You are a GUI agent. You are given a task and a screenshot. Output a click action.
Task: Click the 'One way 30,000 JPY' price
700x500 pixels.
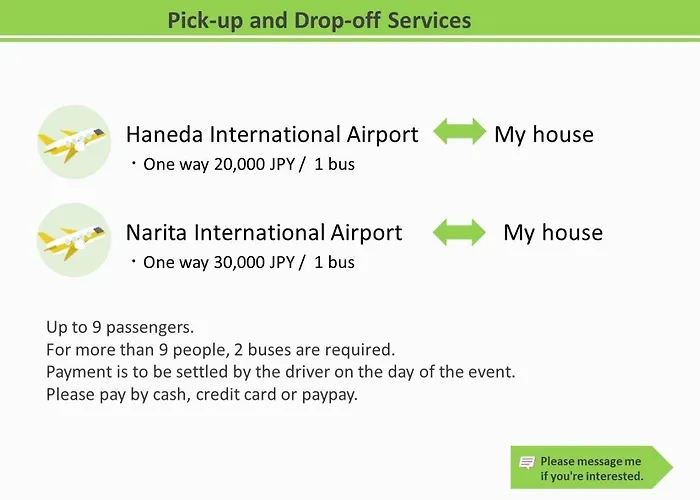coord(219,262)
